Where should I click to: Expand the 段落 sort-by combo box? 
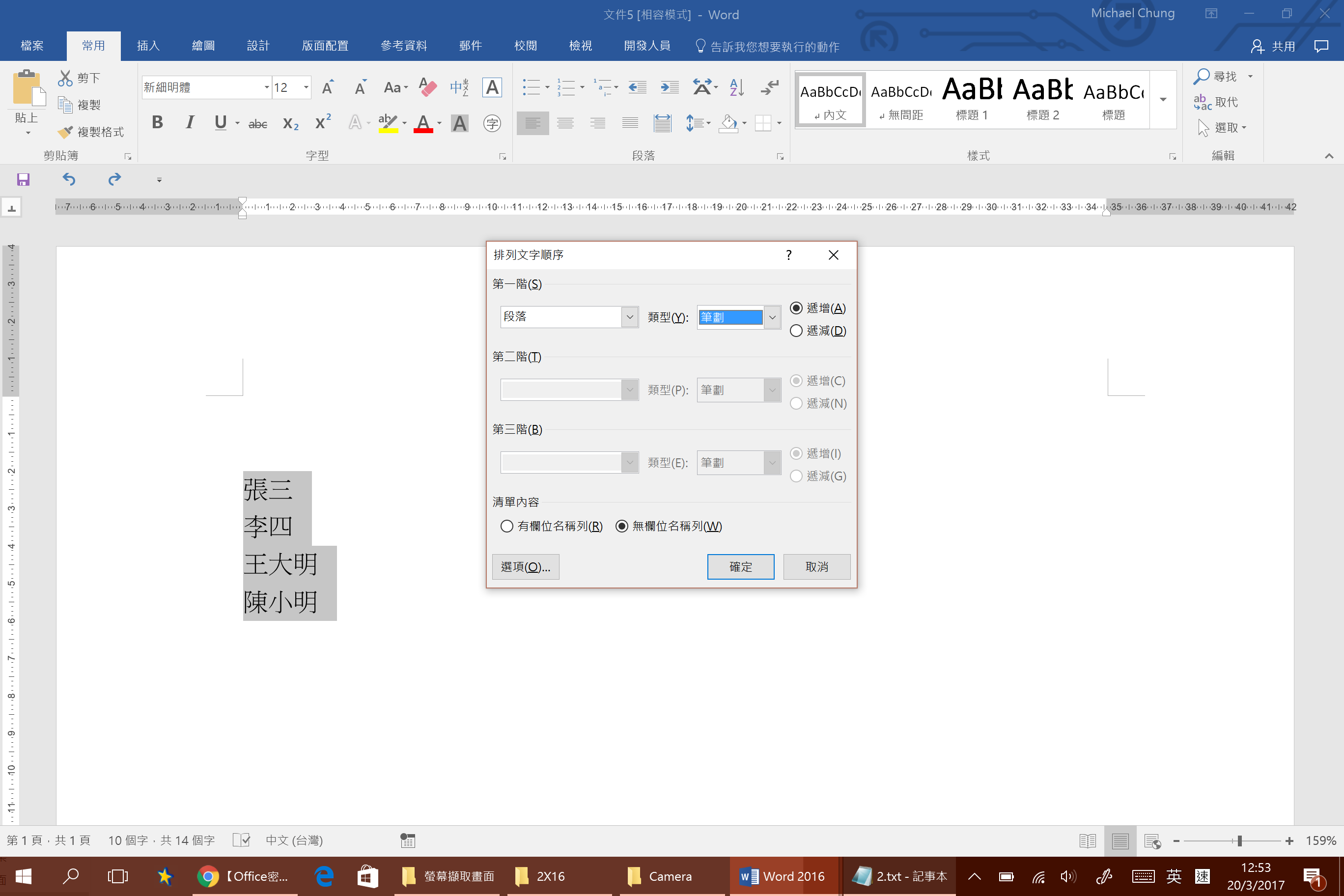(x=630, y=317)
